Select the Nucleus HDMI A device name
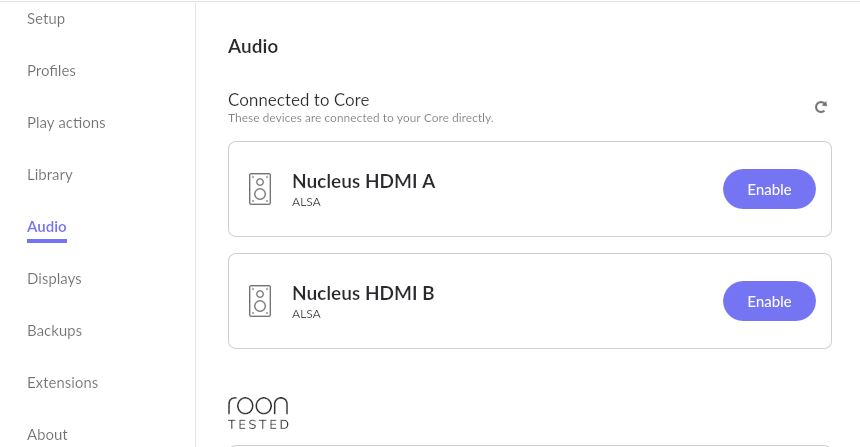 [364, 181]
